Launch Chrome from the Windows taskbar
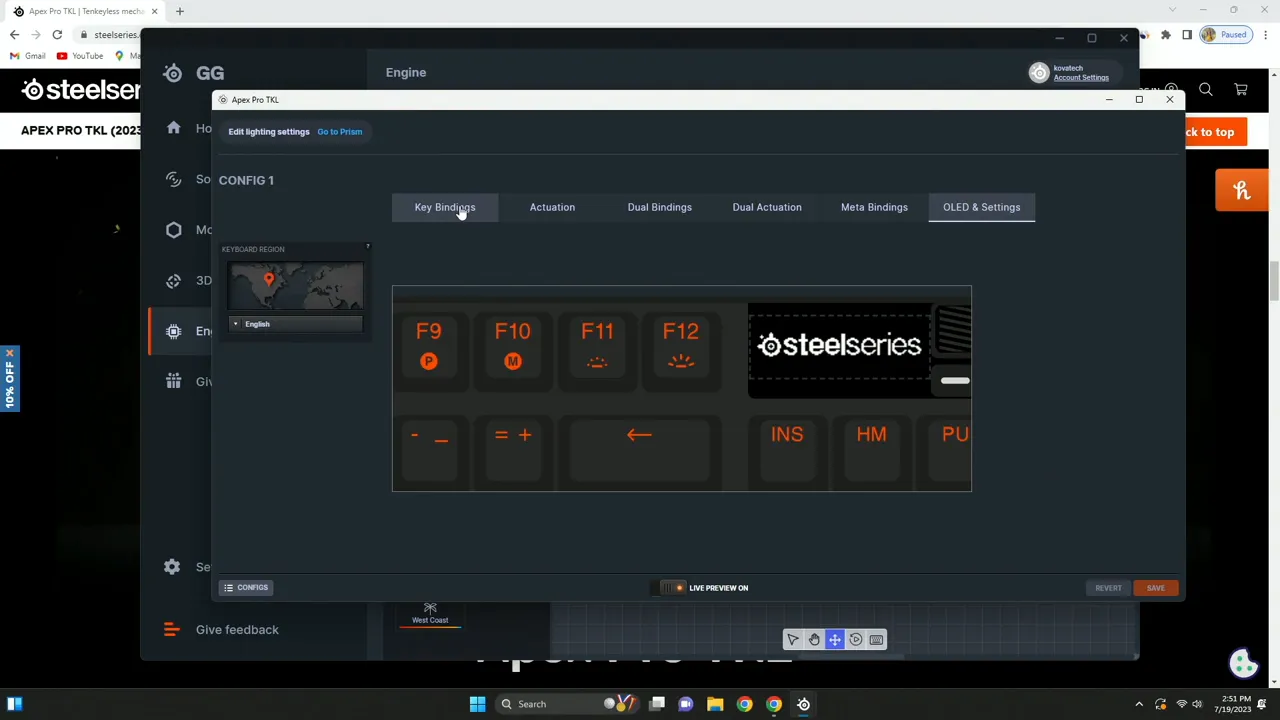Viewport: 1280px width, 720px height. [744, 704]
